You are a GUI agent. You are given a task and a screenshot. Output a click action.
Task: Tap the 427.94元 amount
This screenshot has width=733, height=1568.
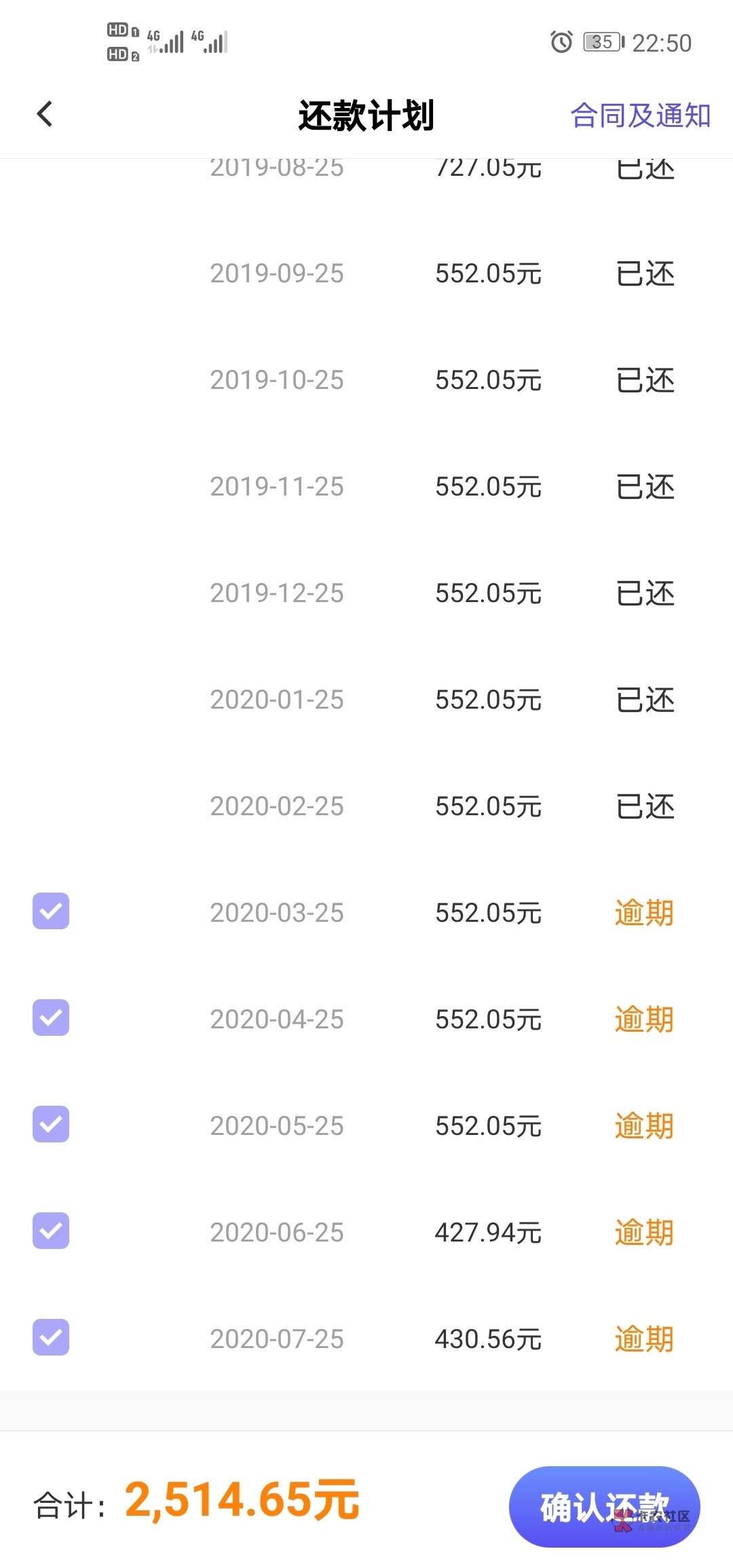(488, 1233)
